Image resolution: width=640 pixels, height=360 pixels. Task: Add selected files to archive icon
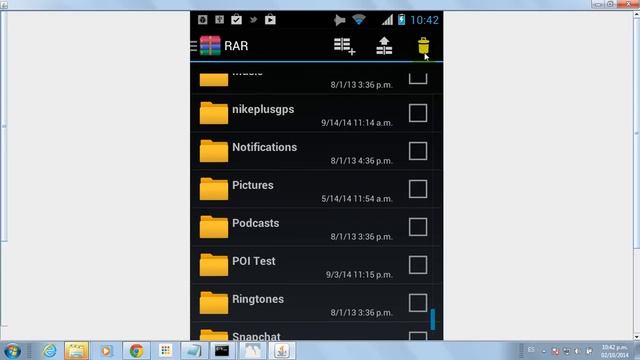coord(344,46)
